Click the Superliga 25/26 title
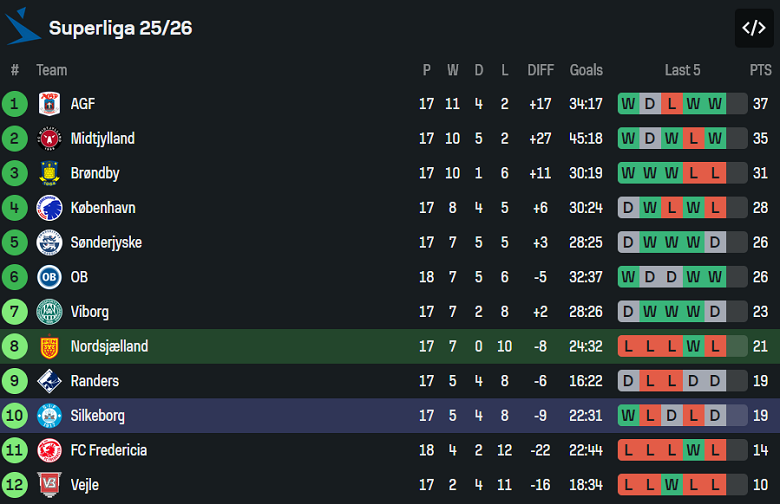The width and height of the screenshot is (780, 504). pos(121,28)
